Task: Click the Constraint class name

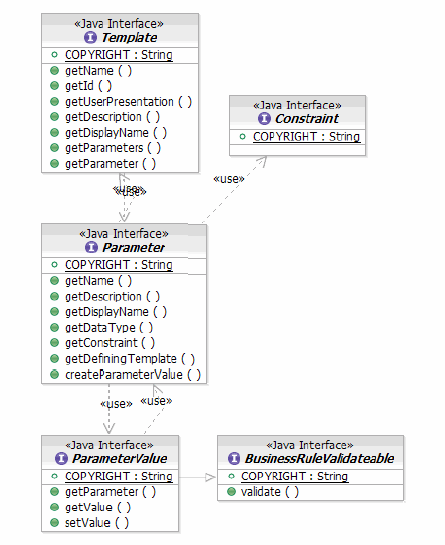Action: tap(307, 119)
